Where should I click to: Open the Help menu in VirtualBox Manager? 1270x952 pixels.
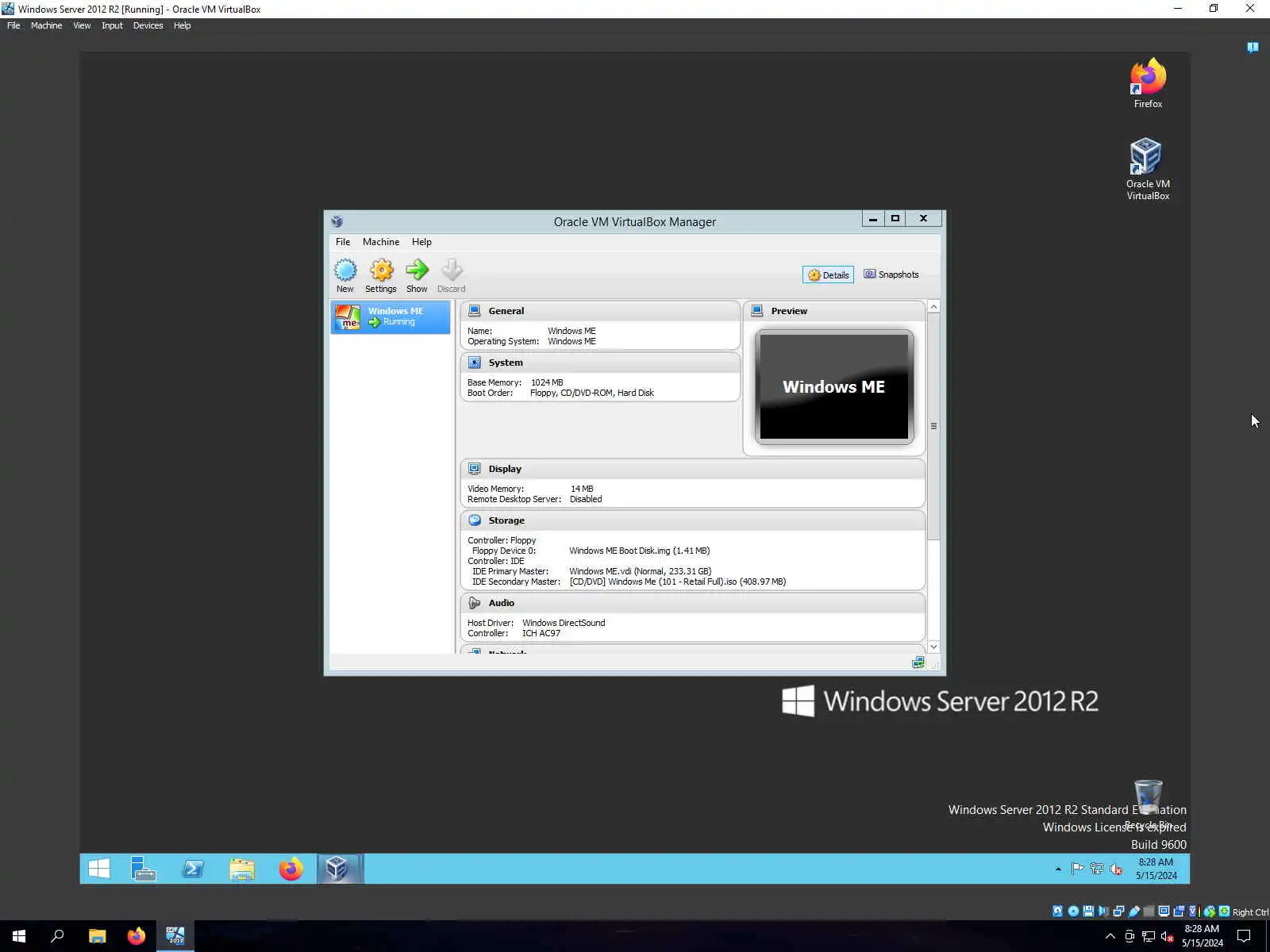(421, 242)
